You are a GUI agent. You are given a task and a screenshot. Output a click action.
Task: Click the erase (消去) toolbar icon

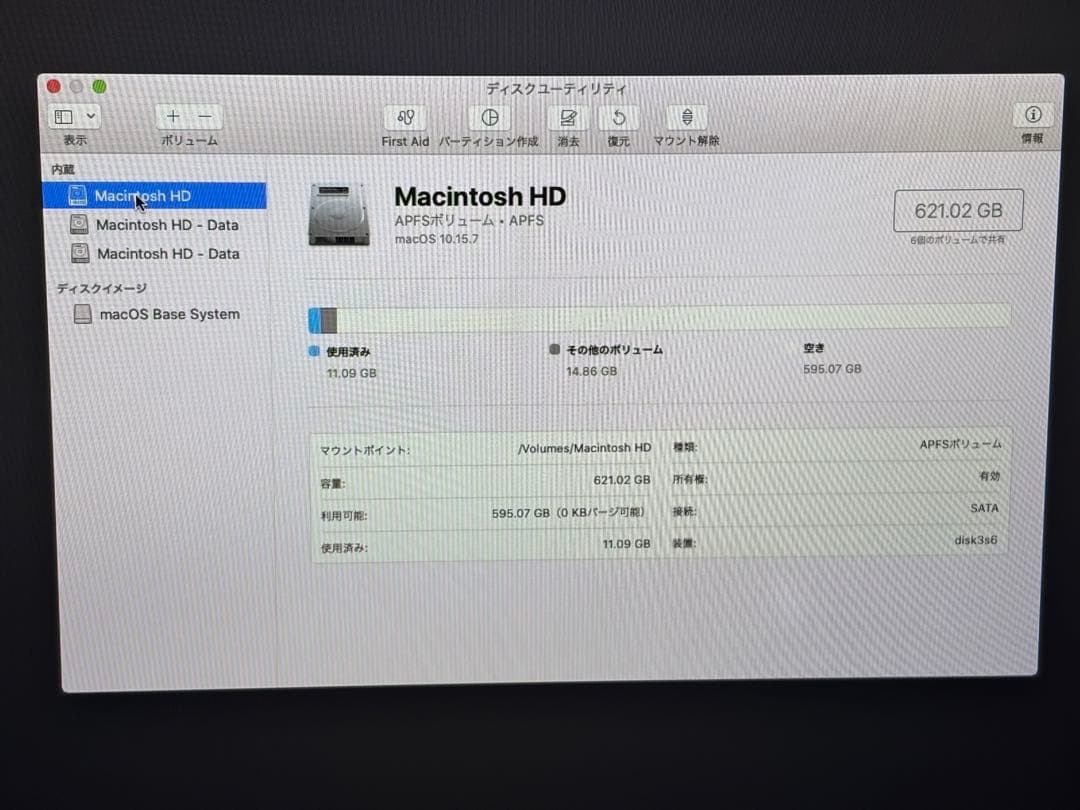tap(568, 118)
